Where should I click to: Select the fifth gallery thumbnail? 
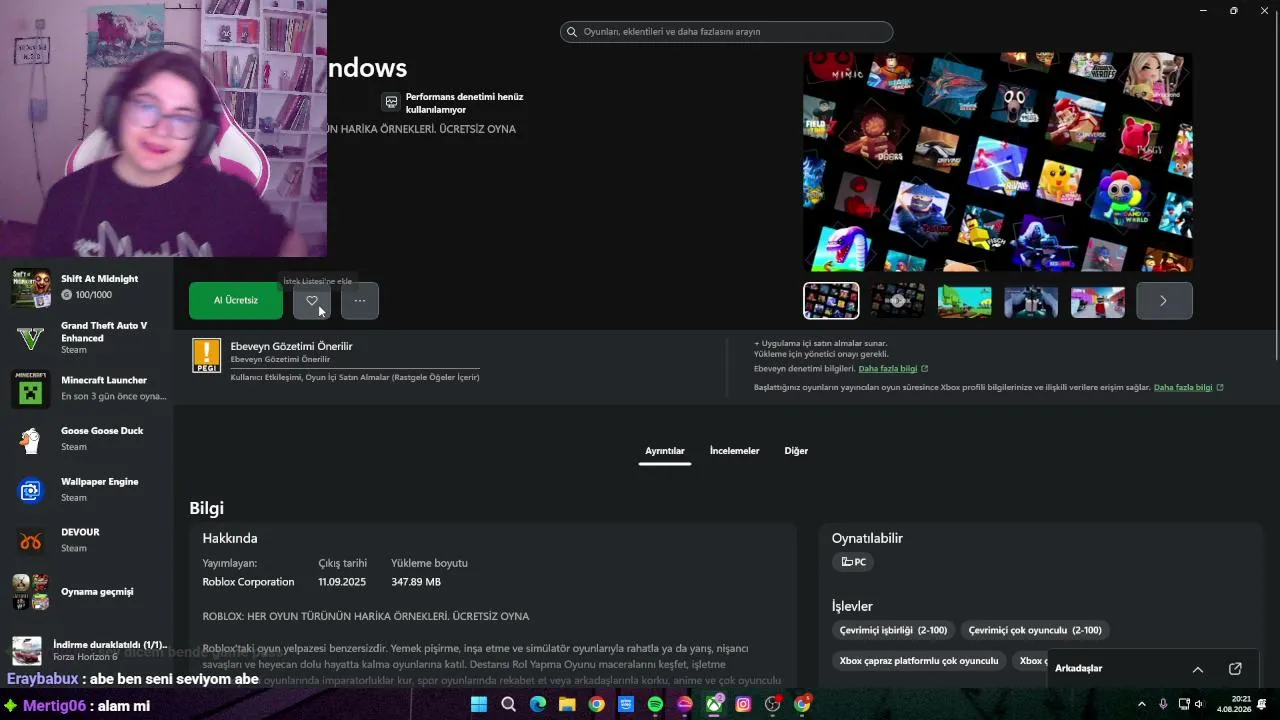(1098, 301)
